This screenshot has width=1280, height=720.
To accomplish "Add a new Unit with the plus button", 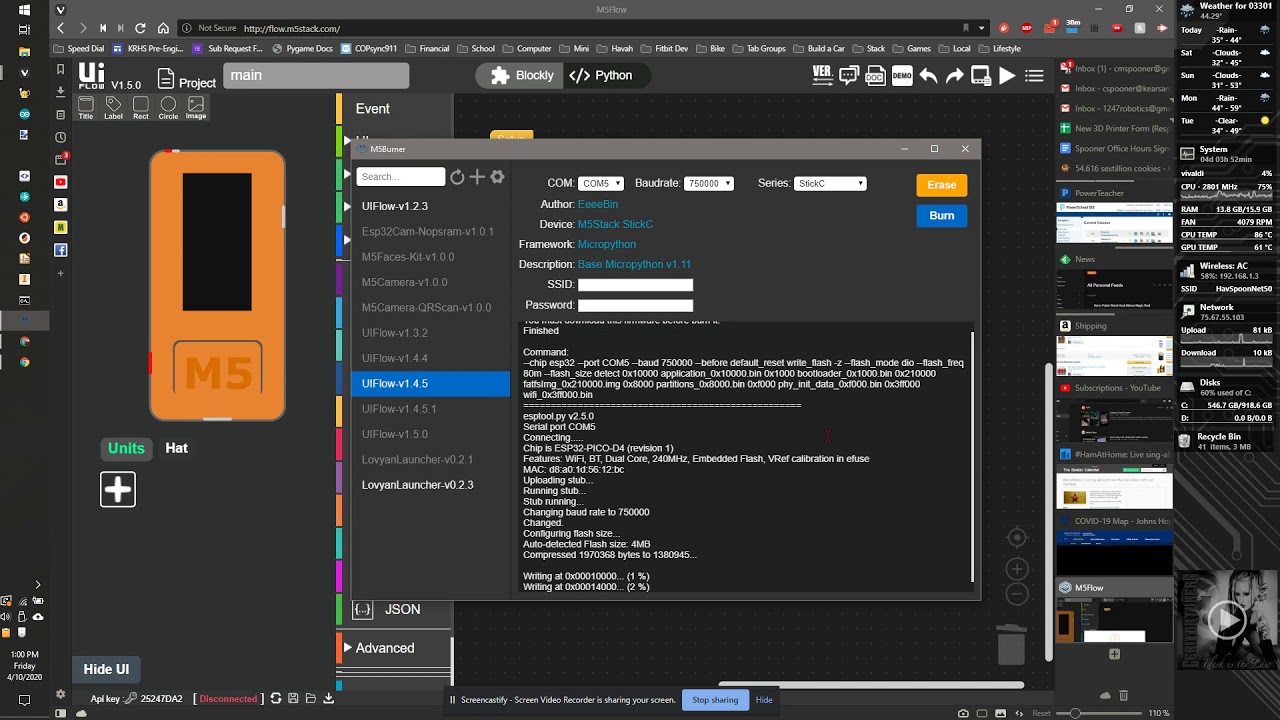I will [x=118, y=489].
